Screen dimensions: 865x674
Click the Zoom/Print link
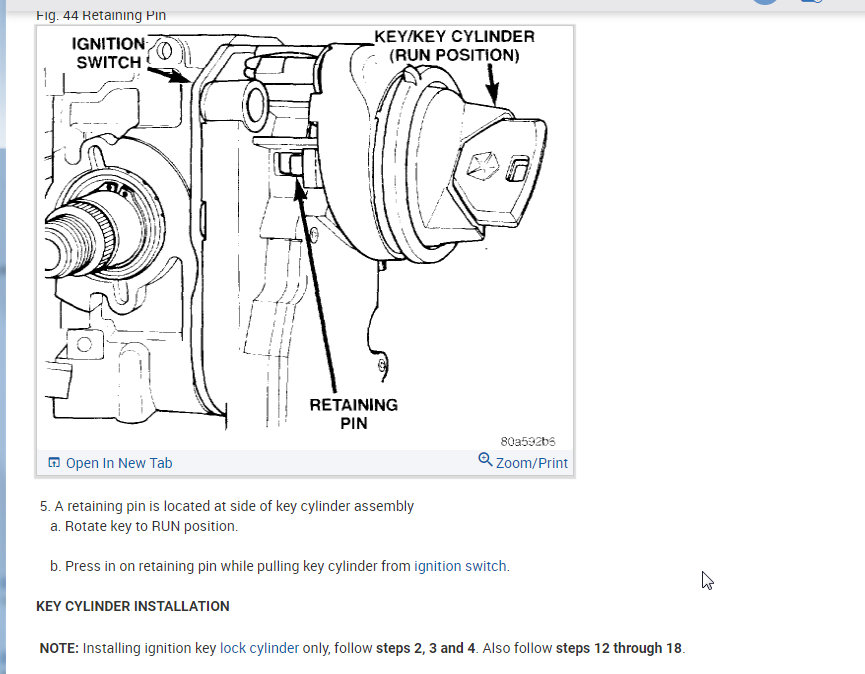531,462
